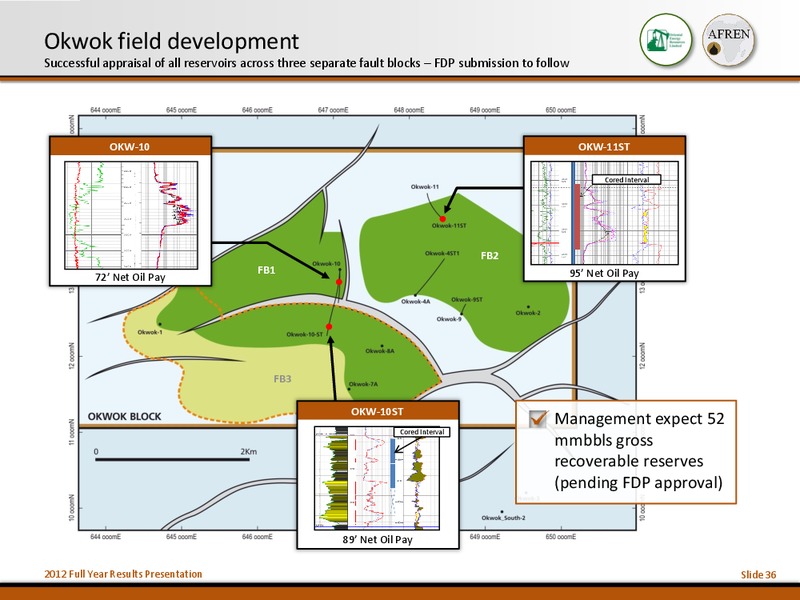Click the Slide 36 footer number
800x600 pixels.
pyautogui.click(x=758, y=574)
